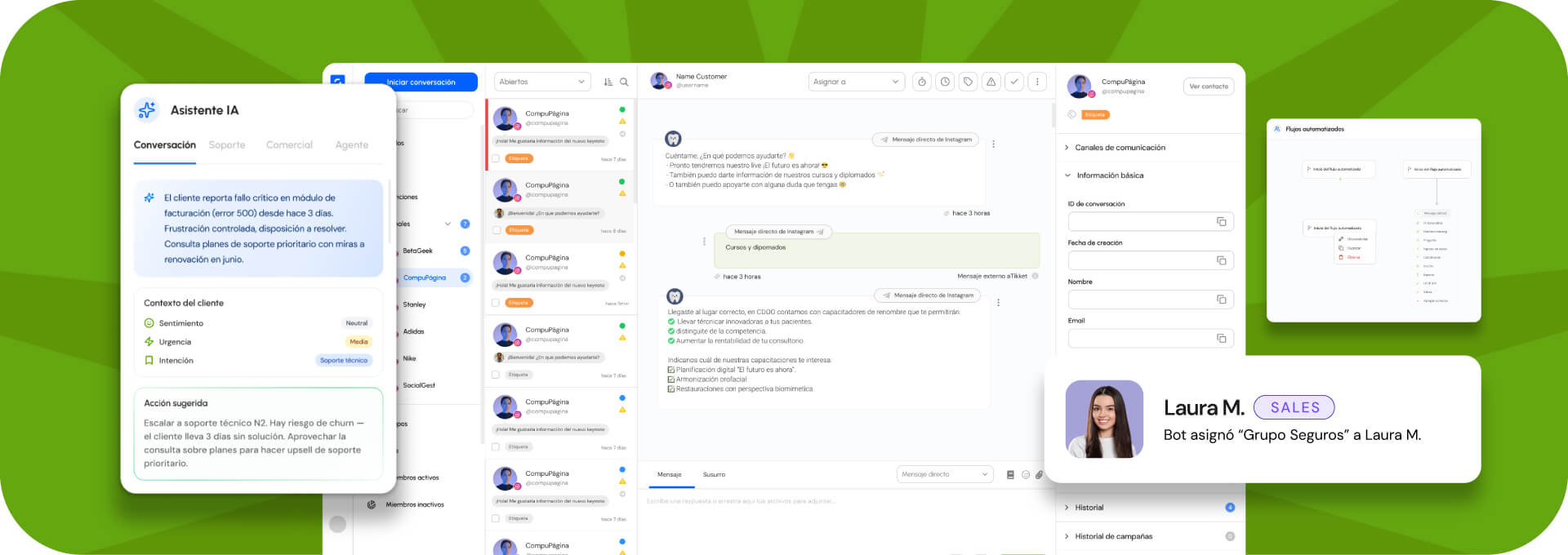Check the fifth CompuPágina conversation checkbox
The width and height of the screenshot is (1568, 555).
click(x=496, y=446)
